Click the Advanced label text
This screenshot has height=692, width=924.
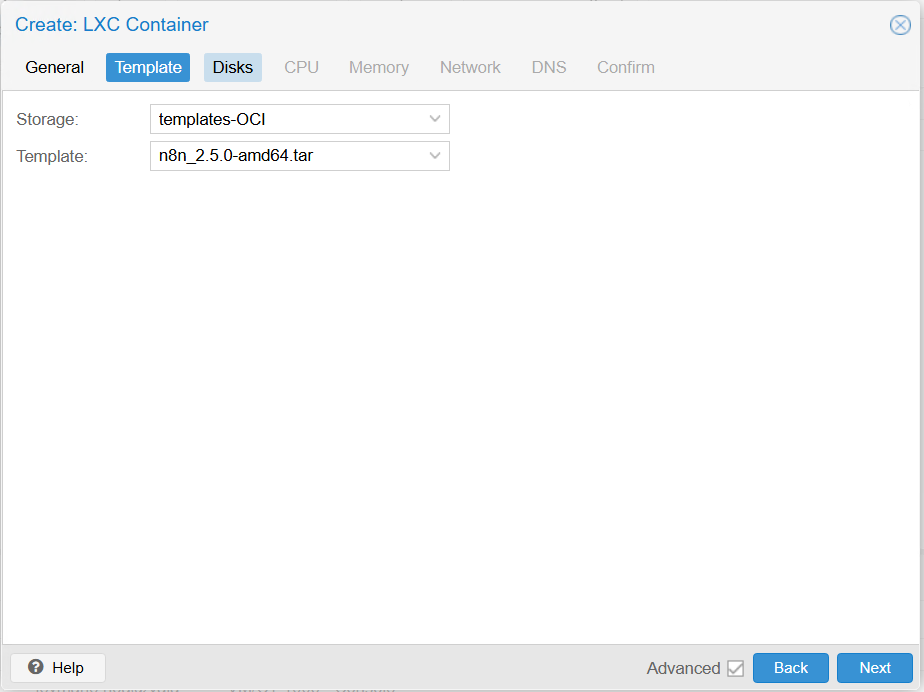(x=683, y=668)
